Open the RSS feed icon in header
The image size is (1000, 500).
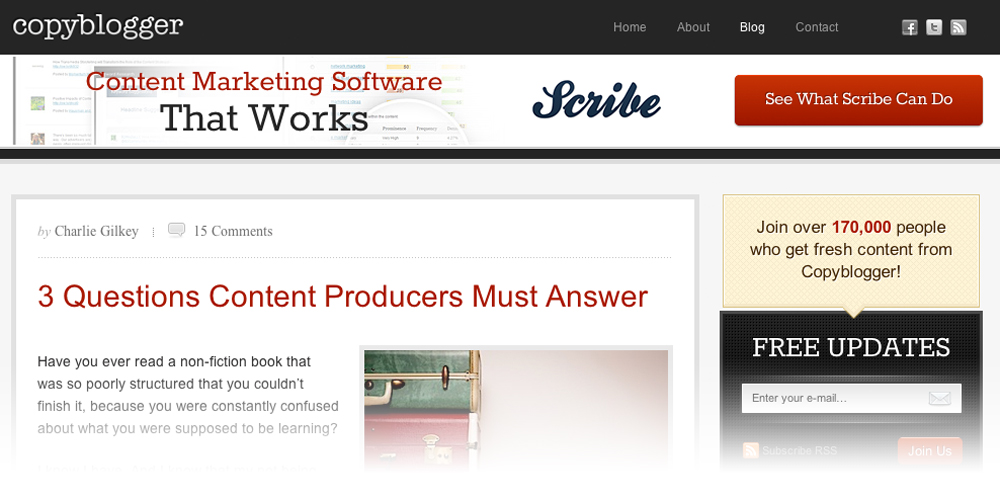tap(958, 27)
